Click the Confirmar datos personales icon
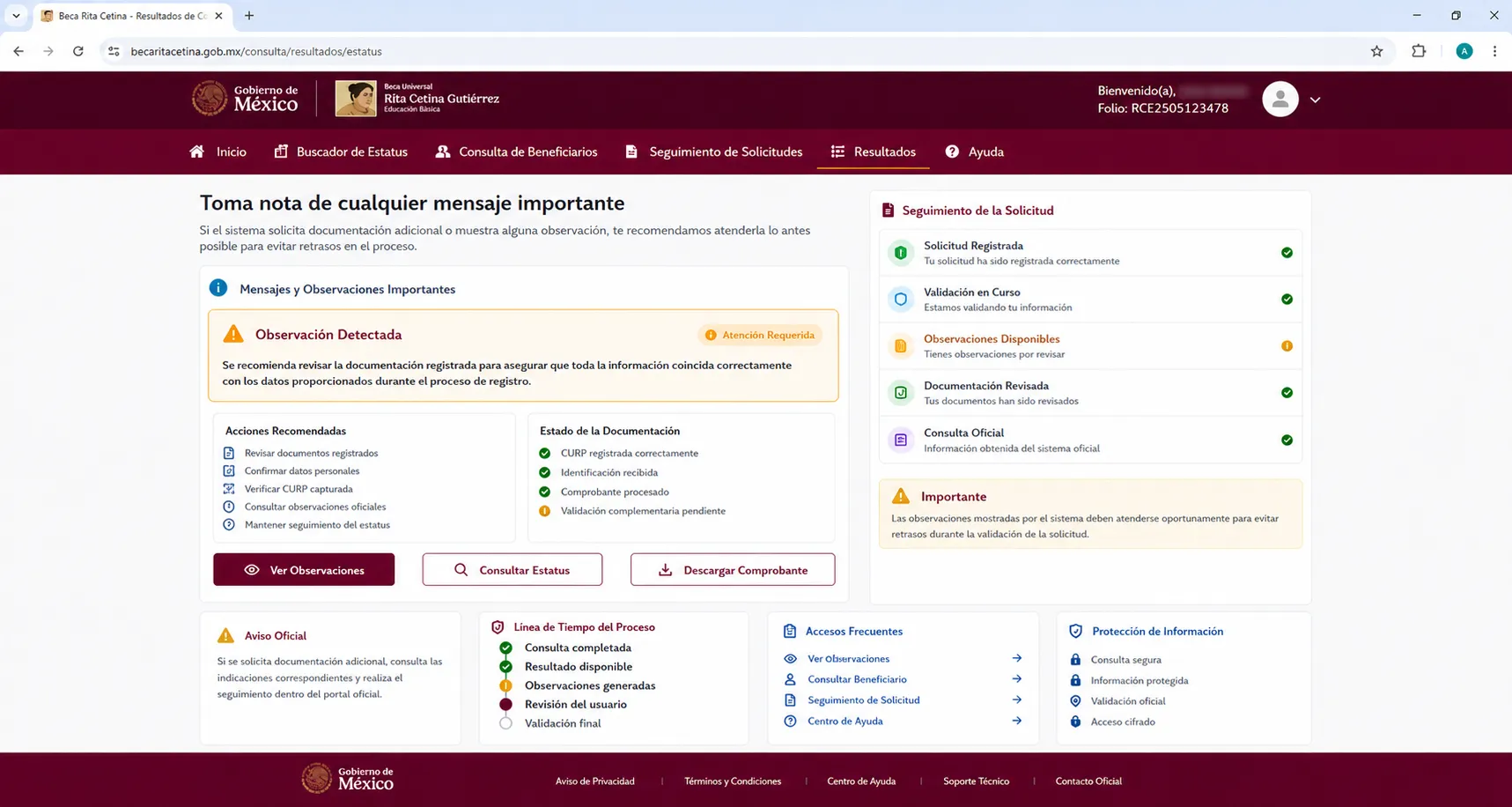Image resolution: width=1512 pixels, height=807 pixels. pyautogui.click(x=229, y=470)
